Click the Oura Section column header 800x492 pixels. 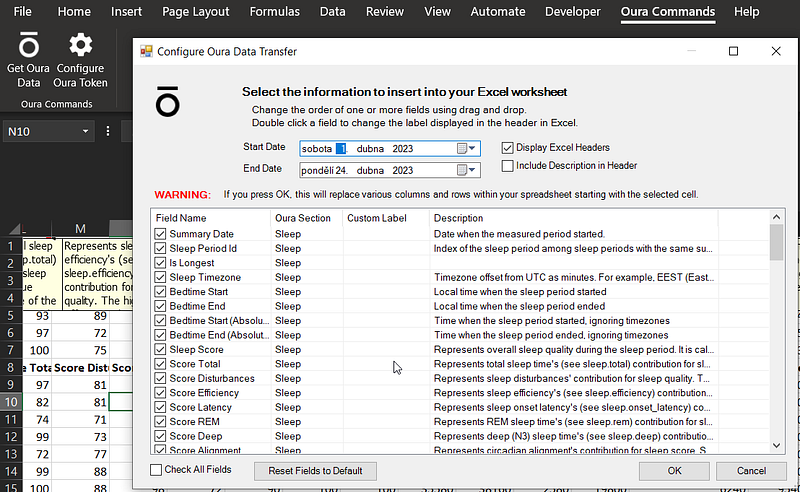[306, 218]
